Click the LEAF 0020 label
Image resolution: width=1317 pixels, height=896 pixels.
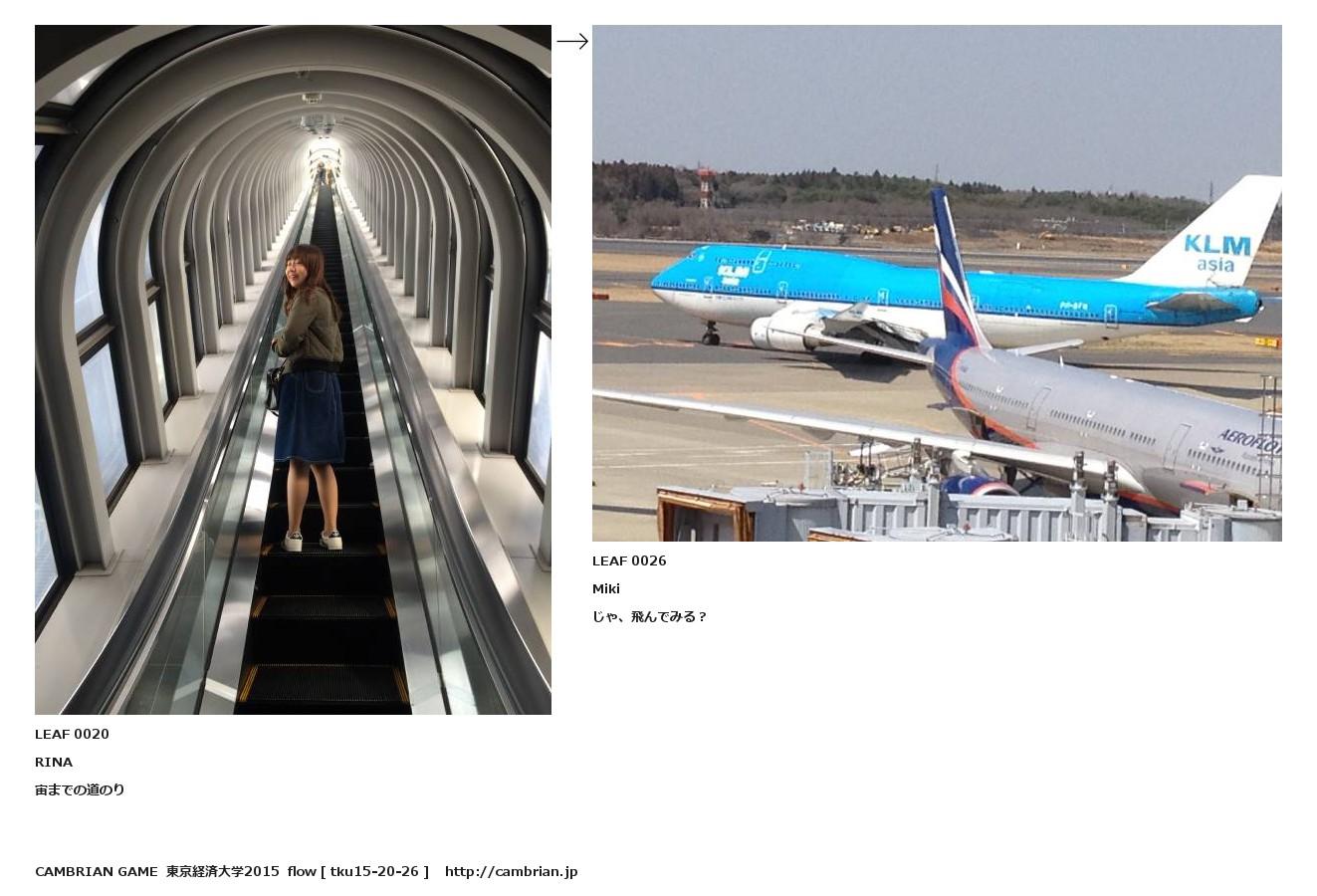(x=72, y=734)
